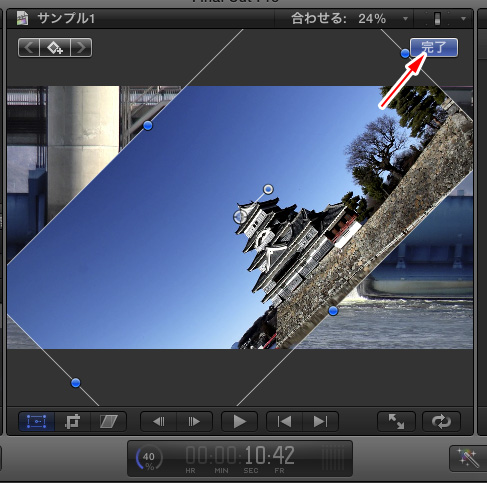The width and height of the screenshot is (487, 483).
Task: Click the 40% background task indicator
Action: (149, 458)
